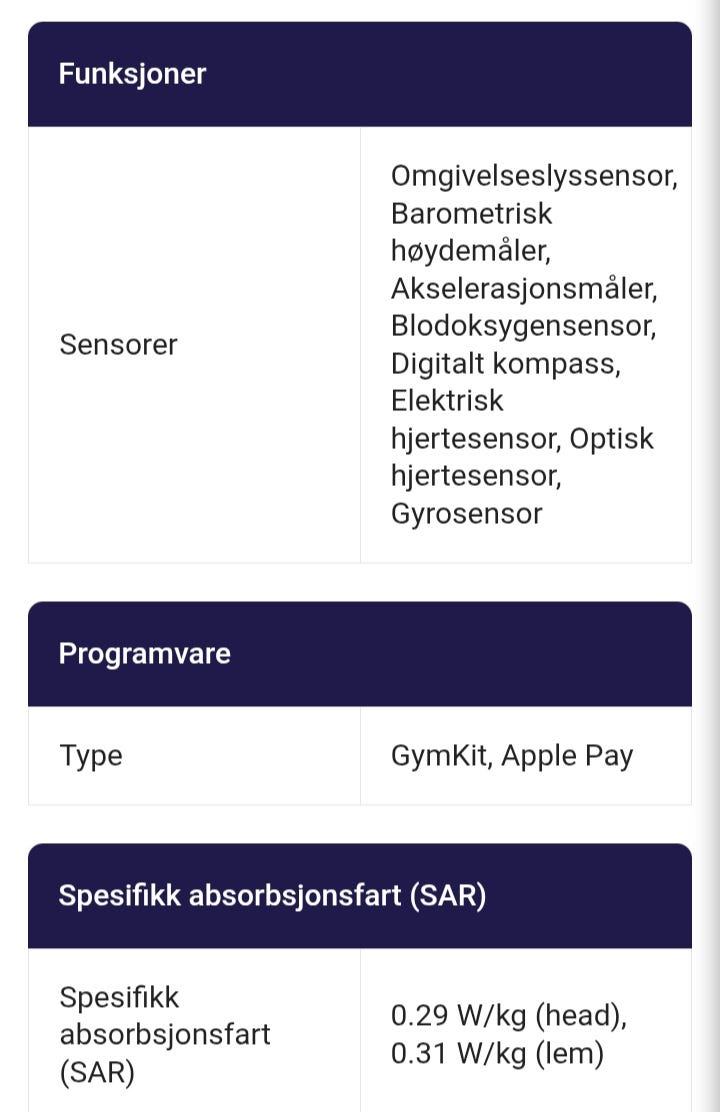Select the Type row label
The height and width of the screenshot is (1112, 720).
pos(91,756)
